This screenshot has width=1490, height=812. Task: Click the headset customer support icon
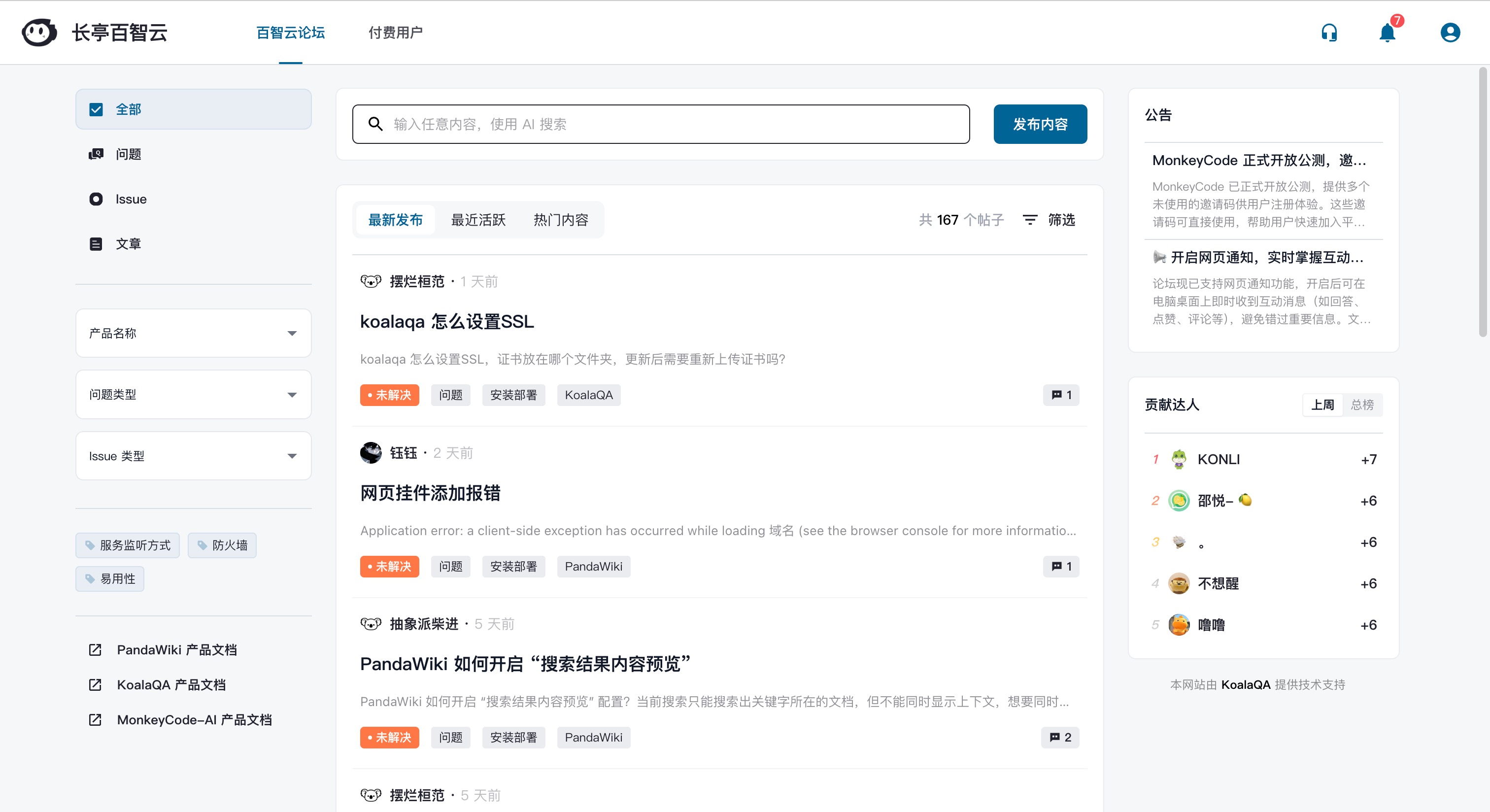point(1329,33)
